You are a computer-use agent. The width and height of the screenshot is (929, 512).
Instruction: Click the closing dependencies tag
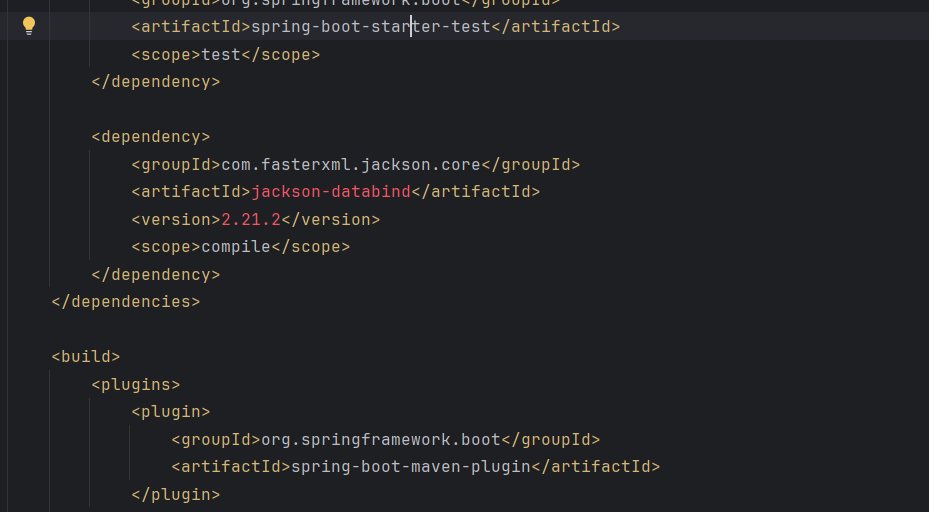125,301
